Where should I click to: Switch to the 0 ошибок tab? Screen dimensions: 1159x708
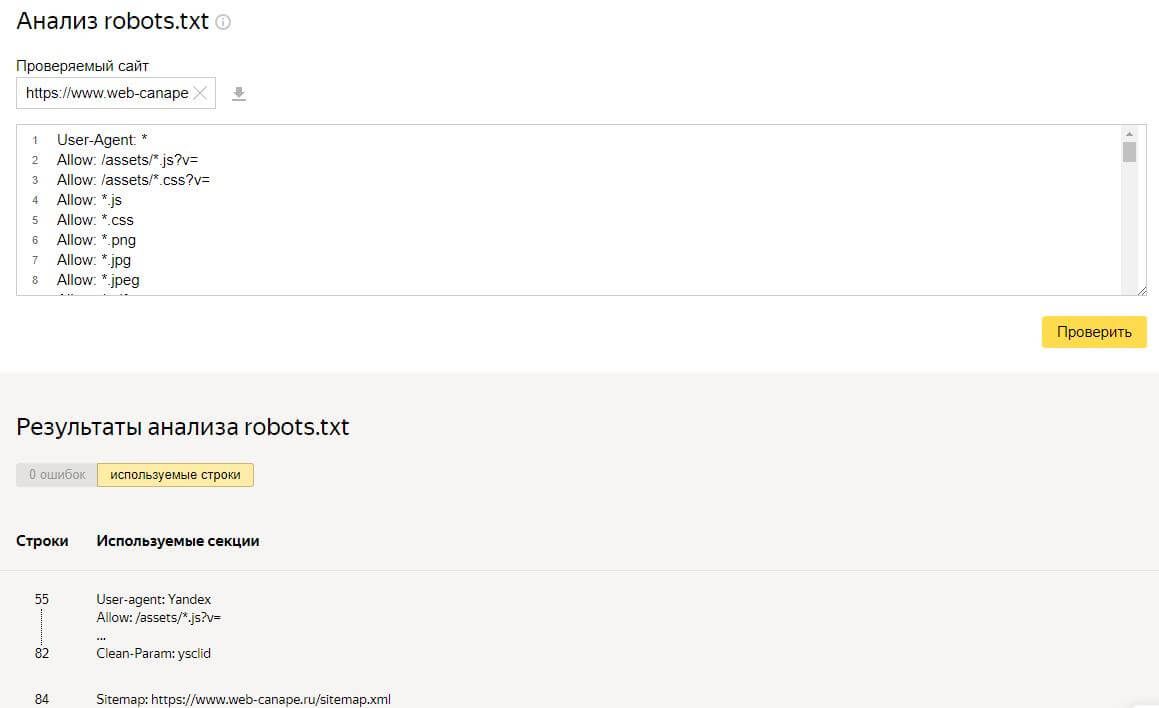[x=57, y=475]
